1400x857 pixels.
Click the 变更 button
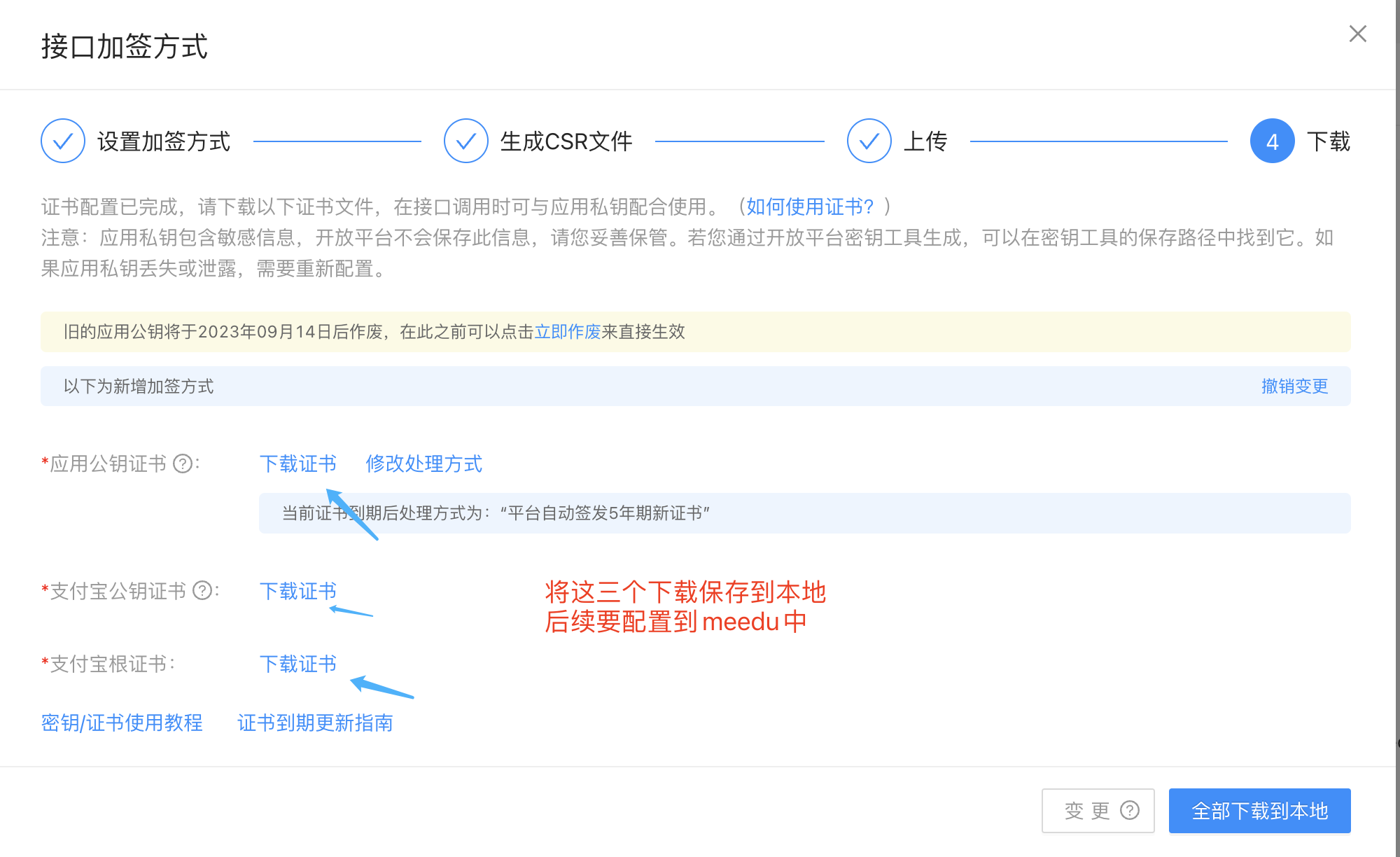[x=1098, y=811]
